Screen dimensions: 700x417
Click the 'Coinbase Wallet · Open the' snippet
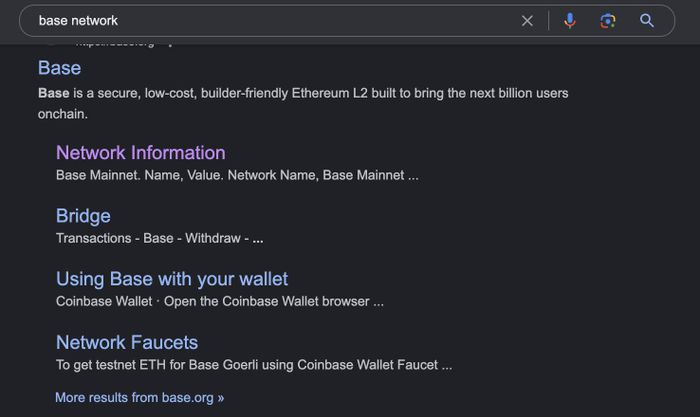[220, 301]
